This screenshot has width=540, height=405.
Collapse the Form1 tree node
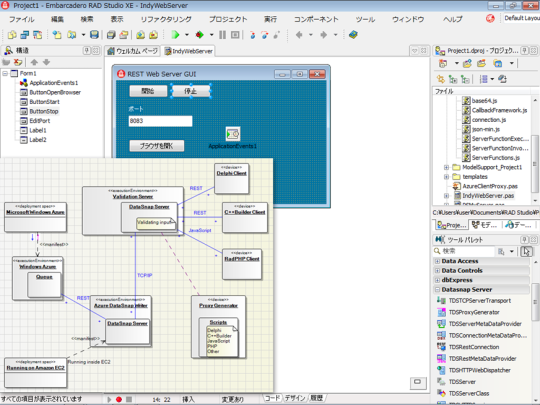pos(5,73)
